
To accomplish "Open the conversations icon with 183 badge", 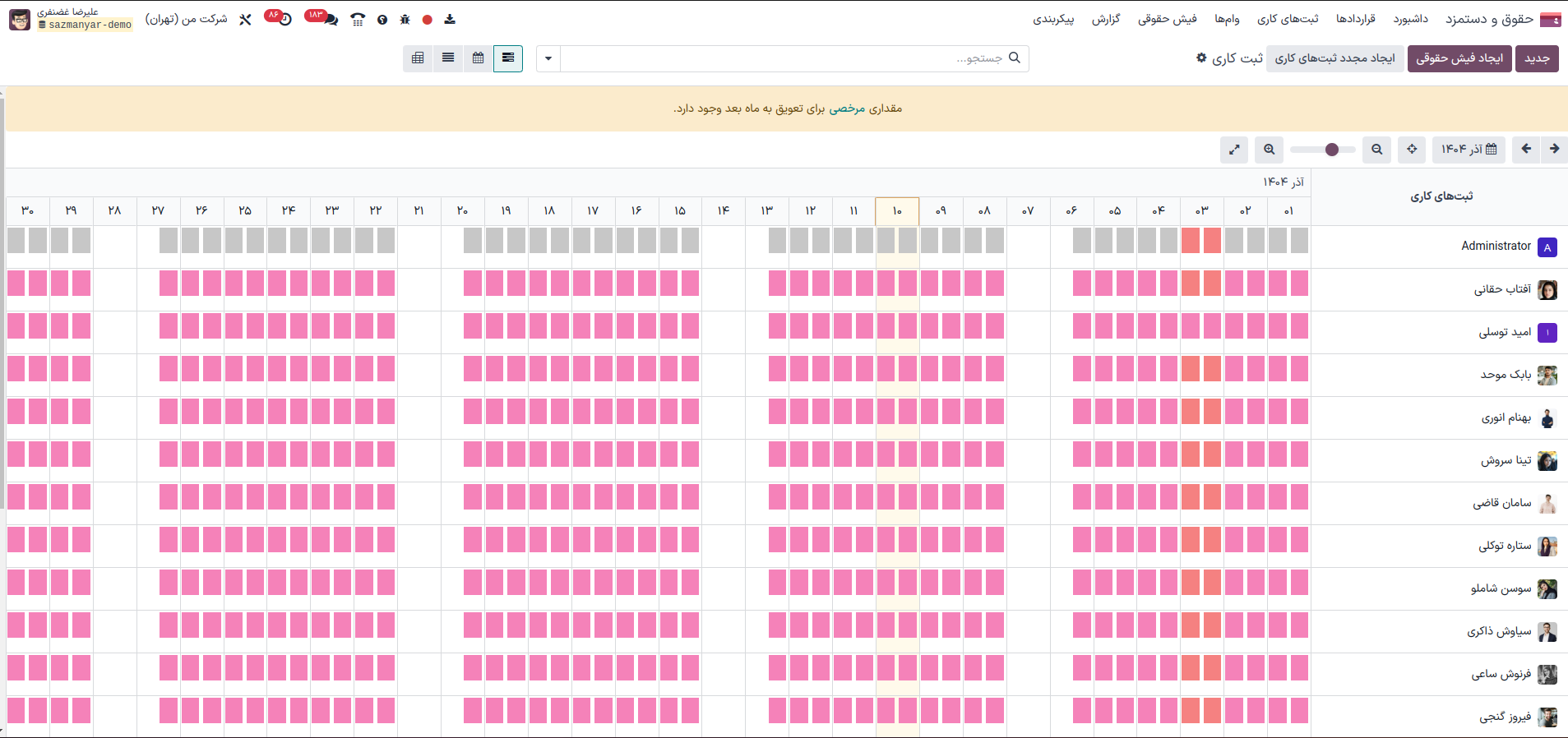I will click(x=330, y=20).
